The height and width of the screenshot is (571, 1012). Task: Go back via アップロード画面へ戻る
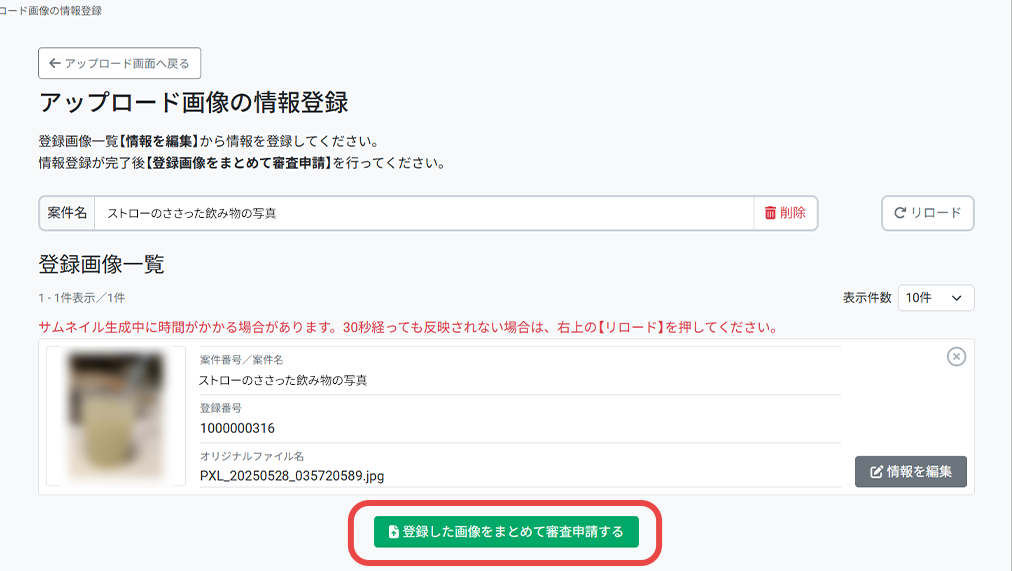[x=120, y=63]
